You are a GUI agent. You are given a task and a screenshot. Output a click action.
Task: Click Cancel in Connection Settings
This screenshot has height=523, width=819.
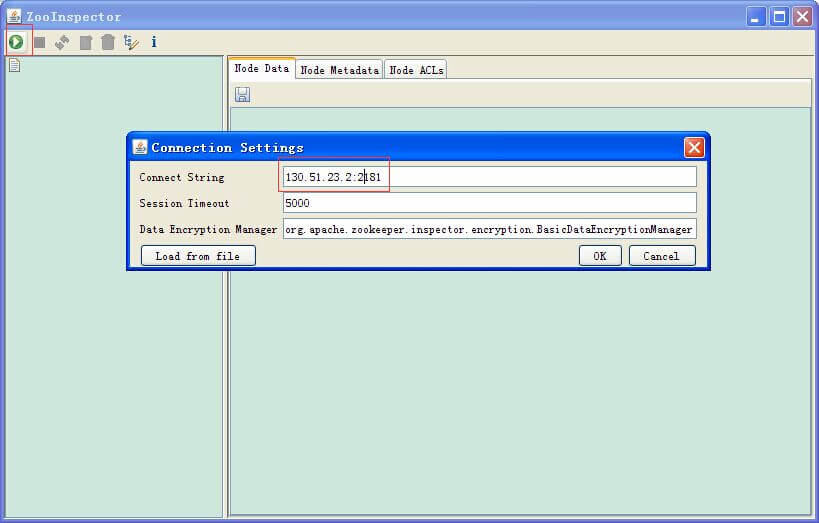pos(662,256)
